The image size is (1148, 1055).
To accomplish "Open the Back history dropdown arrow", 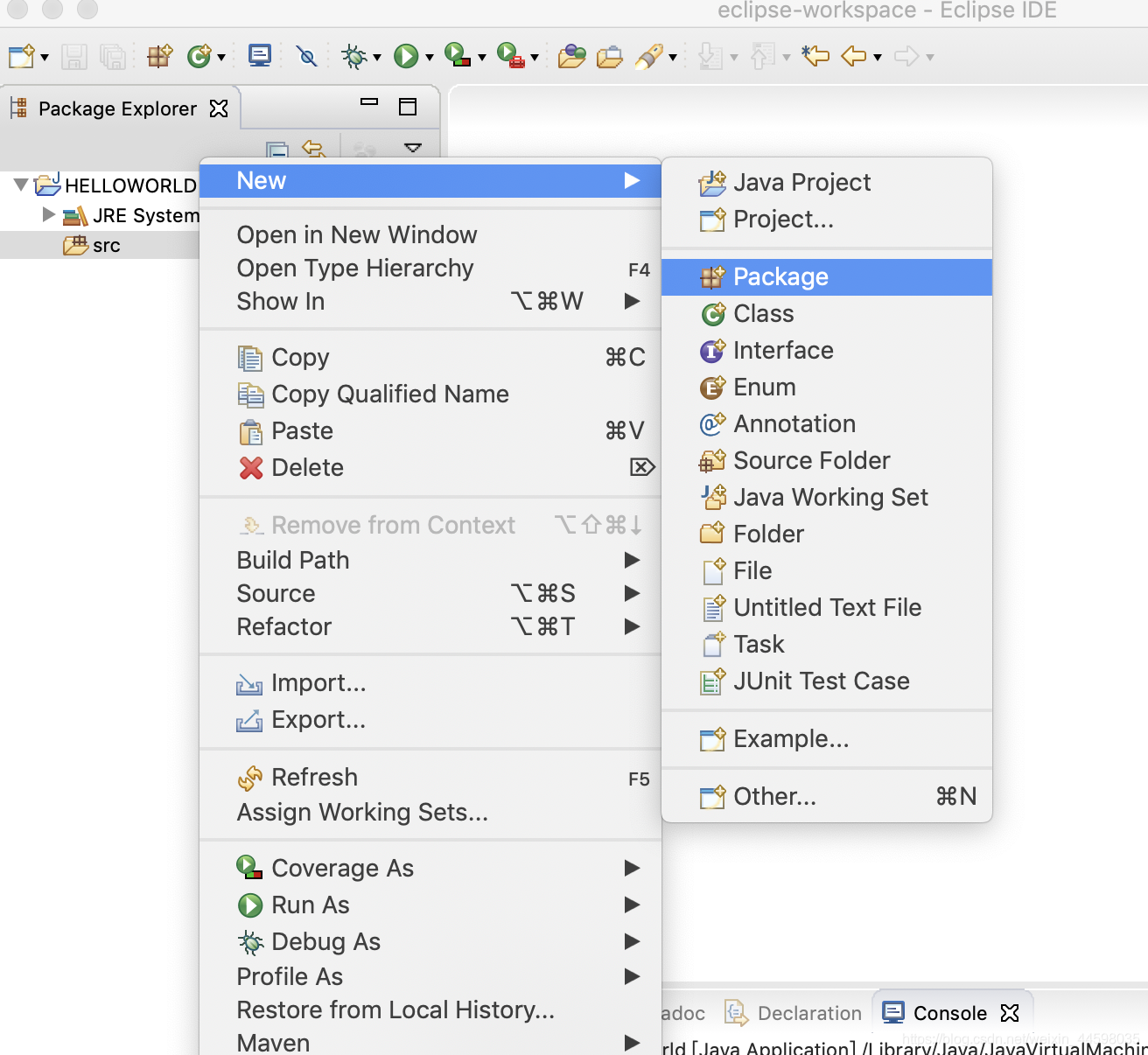I will coord(878,58).
